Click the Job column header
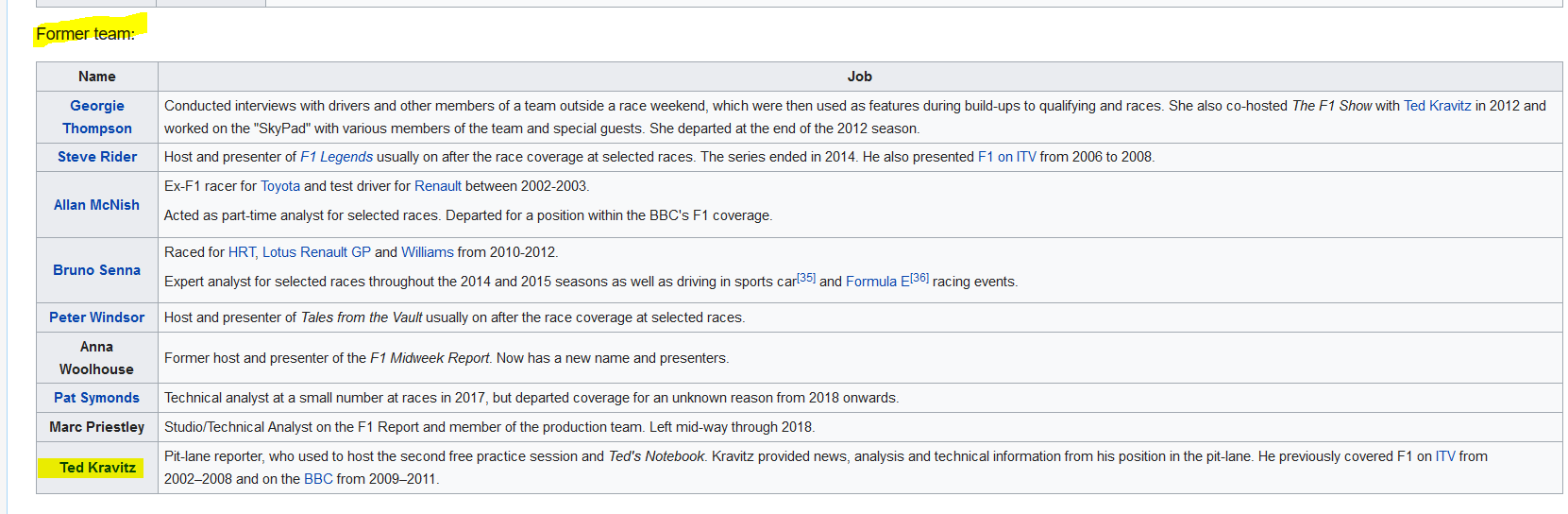The image size is (1568, 514). click(859, 77)
